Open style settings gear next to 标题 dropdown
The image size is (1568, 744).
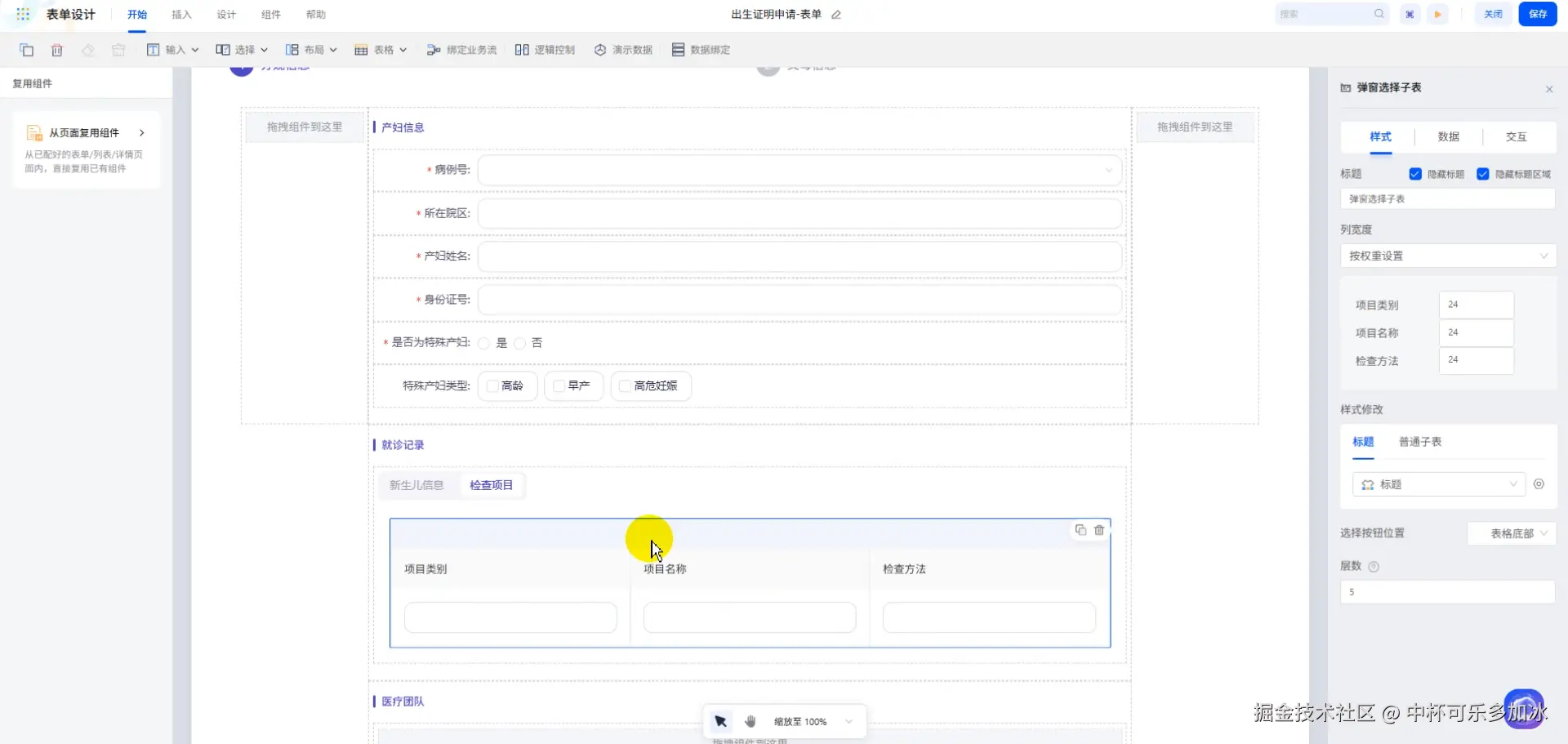pyautogui.click(x=1539, y=484)
